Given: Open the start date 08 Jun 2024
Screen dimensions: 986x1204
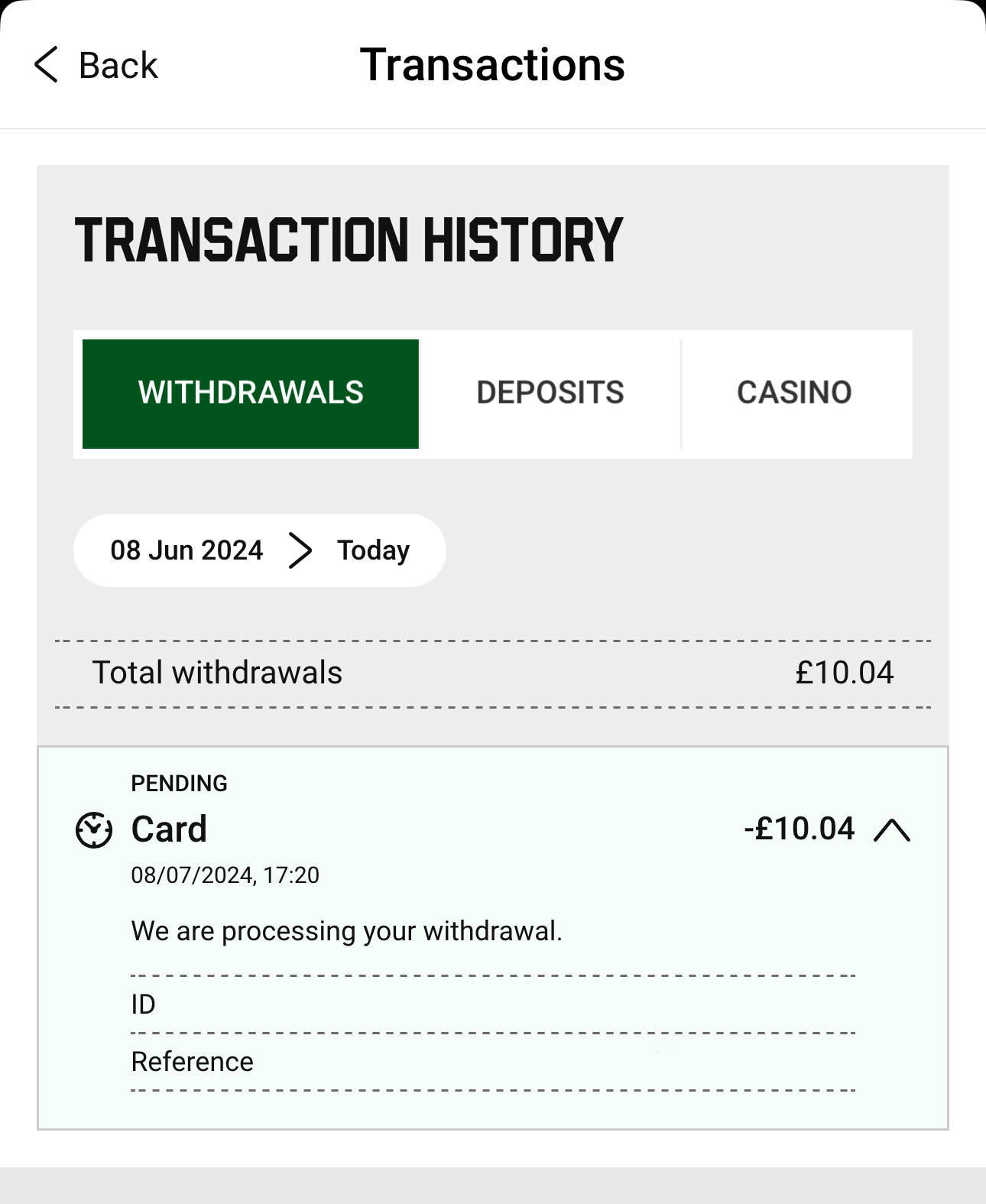Looking at the screenshot, I should click(x=186, y=550).
